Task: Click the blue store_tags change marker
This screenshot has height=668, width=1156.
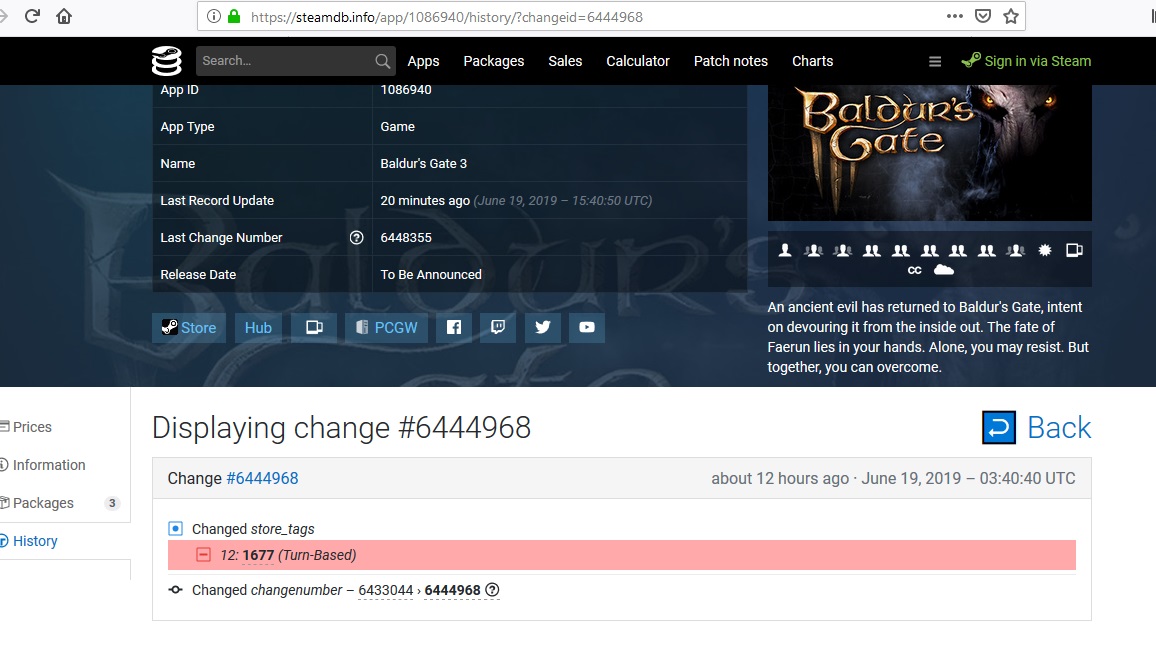Action: (x=175, y=529)
